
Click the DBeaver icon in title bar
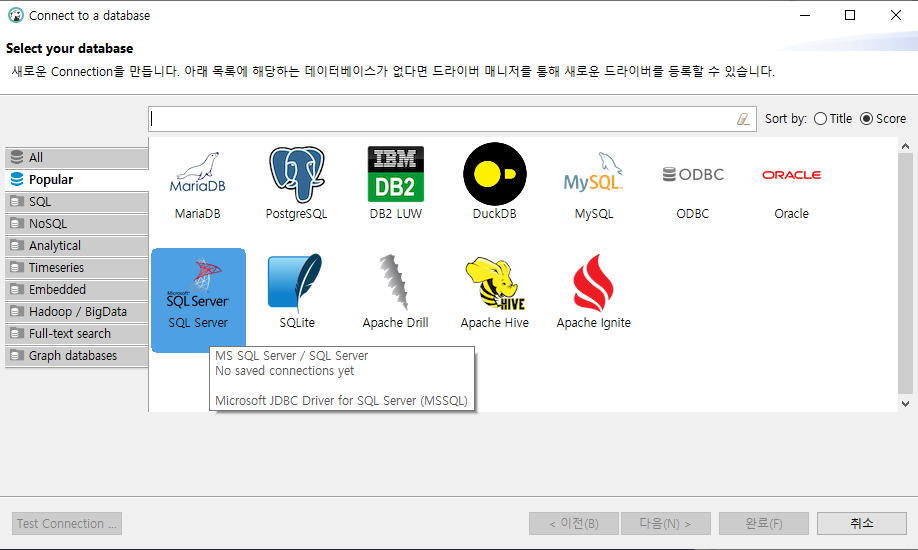(16, 16)
